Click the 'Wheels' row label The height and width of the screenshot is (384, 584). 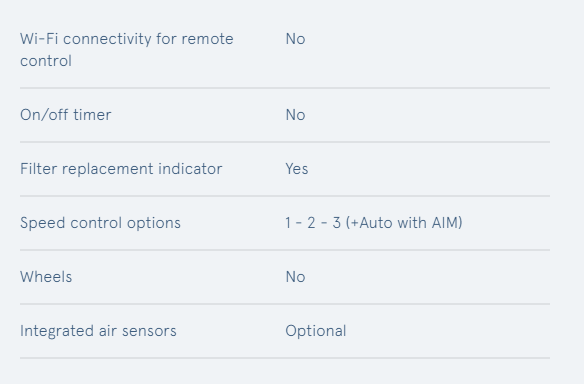(x=46, y=277)
